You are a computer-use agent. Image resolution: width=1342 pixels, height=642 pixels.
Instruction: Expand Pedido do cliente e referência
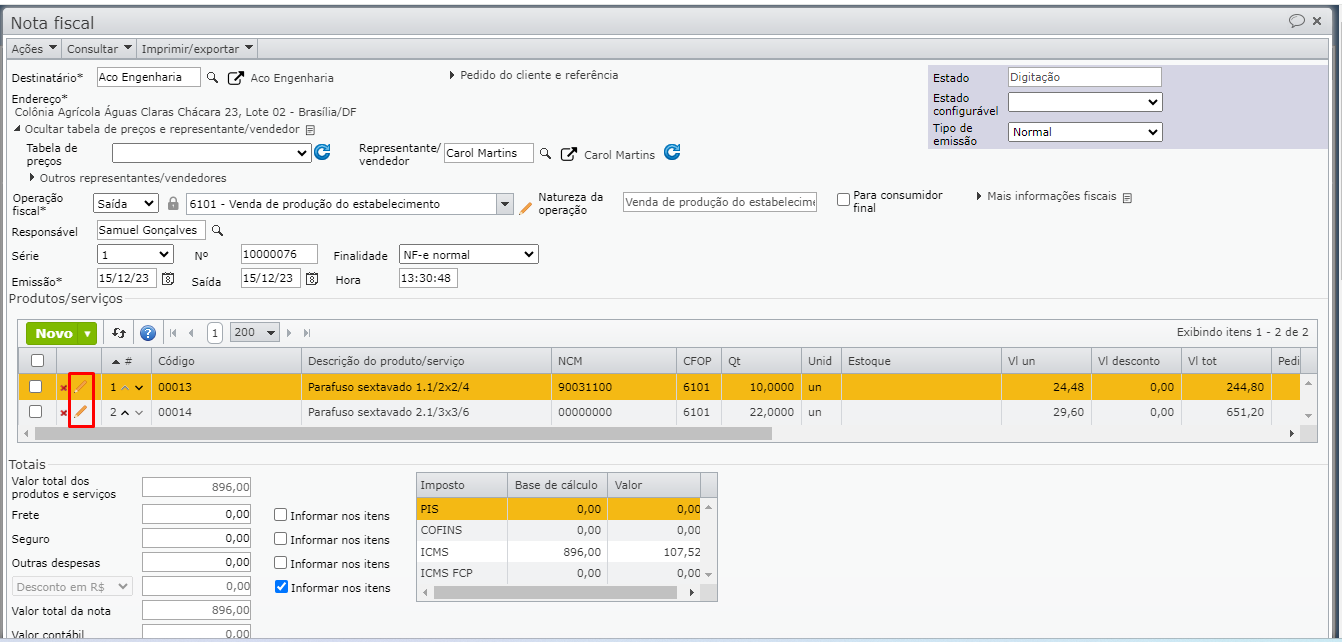(x=538, y=75)
